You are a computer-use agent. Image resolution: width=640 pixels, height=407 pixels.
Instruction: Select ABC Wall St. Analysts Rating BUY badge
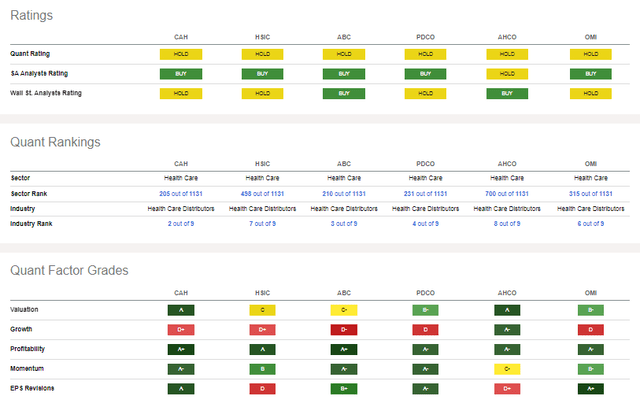344,93
